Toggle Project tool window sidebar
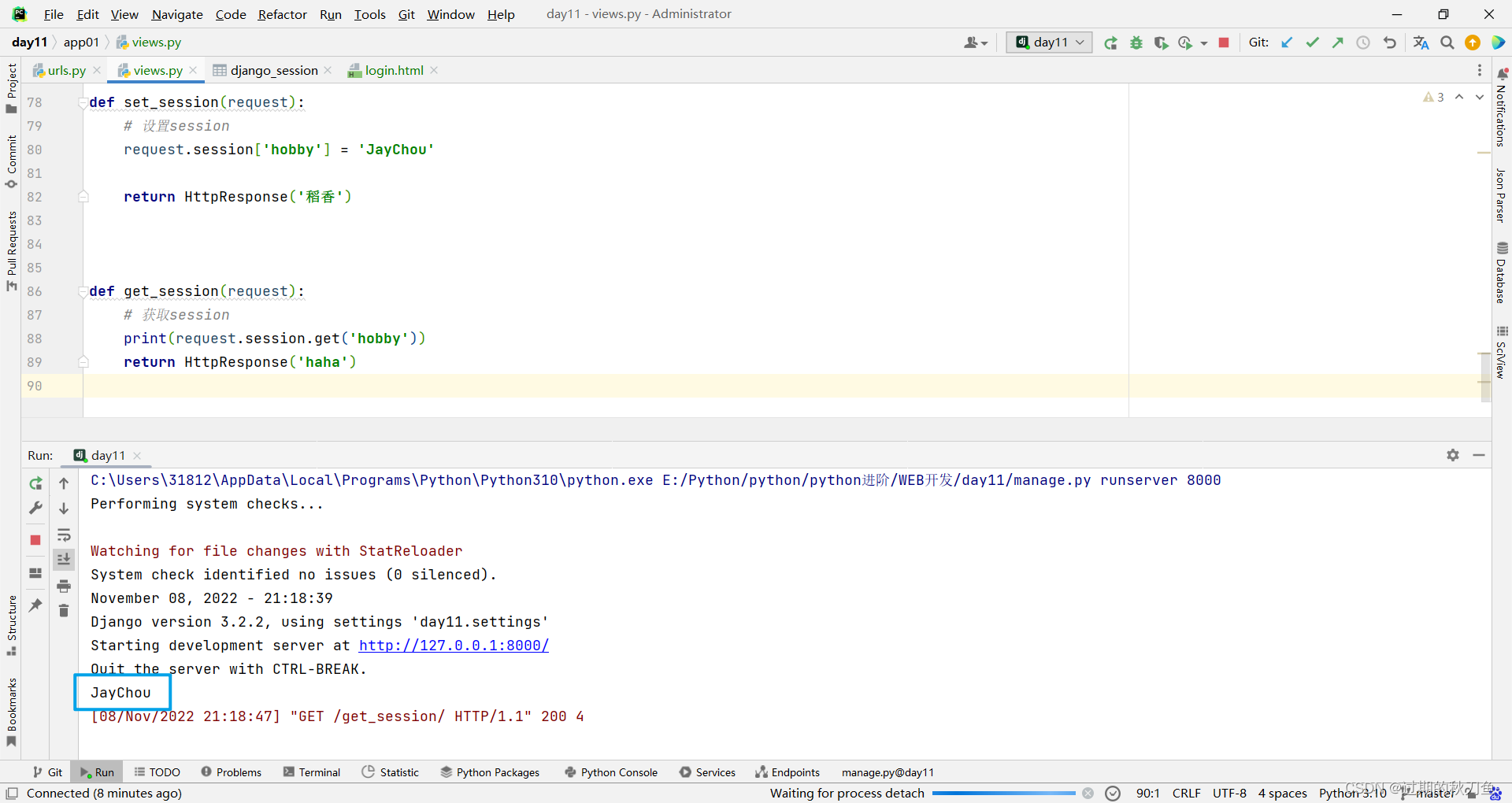 [x=11, y=88]
